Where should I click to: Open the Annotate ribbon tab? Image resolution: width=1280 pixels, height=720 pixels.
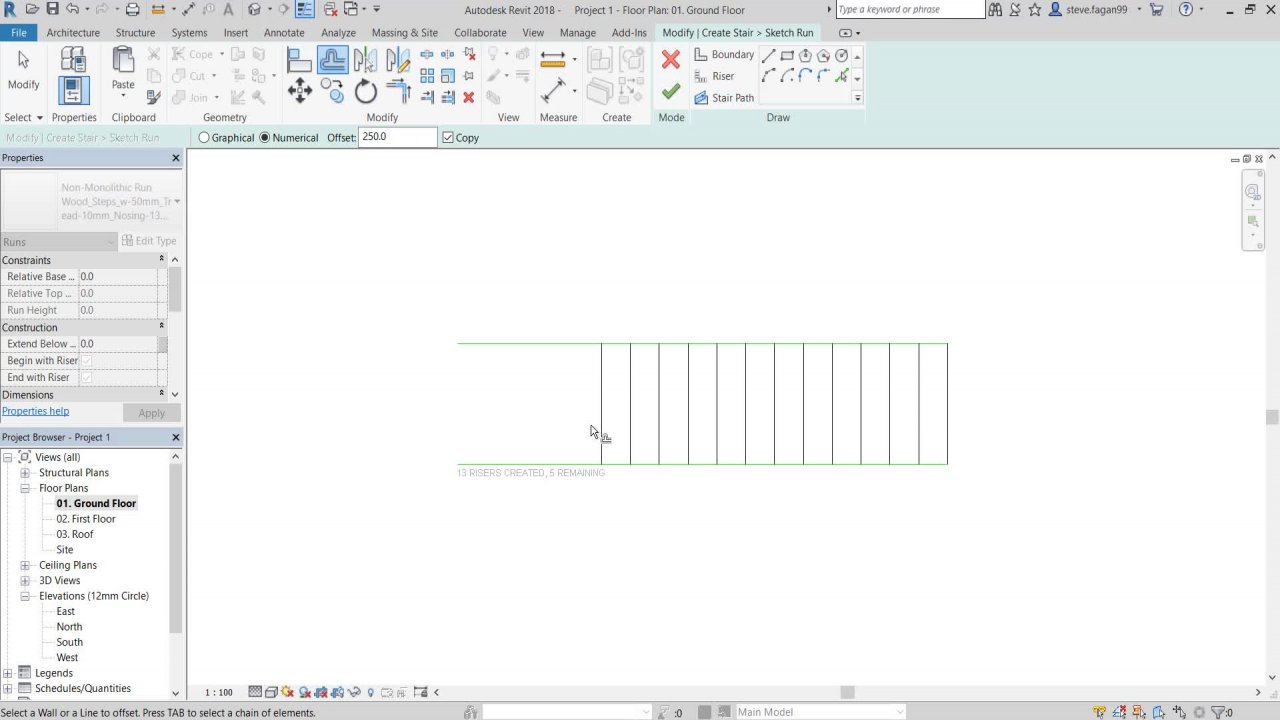click(284, 32)
